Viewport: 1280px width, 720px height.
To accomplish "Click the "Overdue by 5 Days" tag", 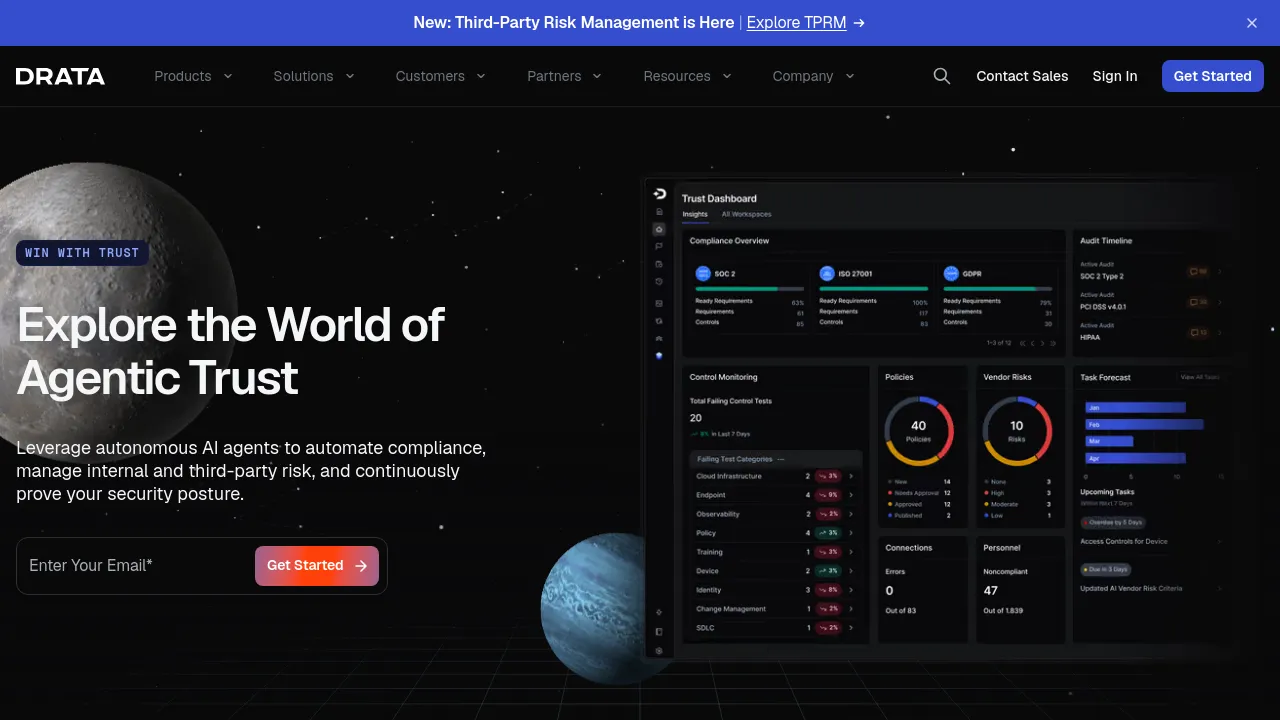I will tap(1113, 523).
